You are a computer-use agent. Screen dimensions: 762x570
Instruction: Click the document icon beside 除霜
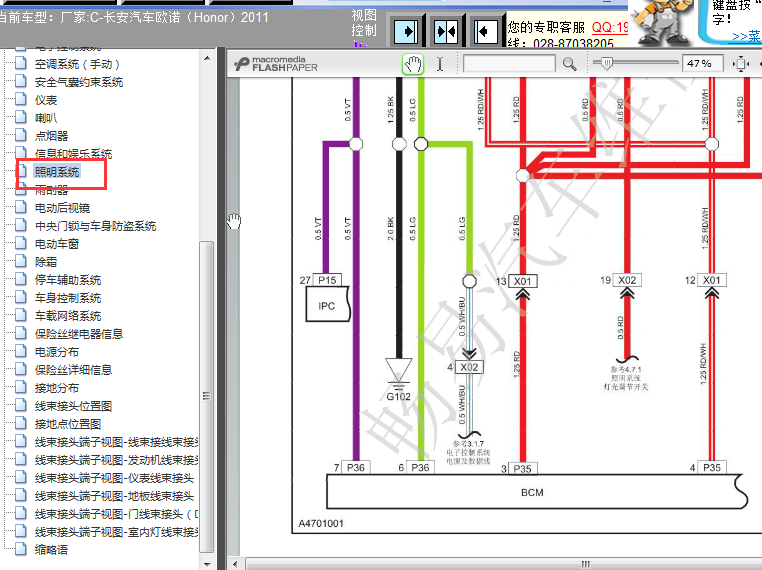20,261
